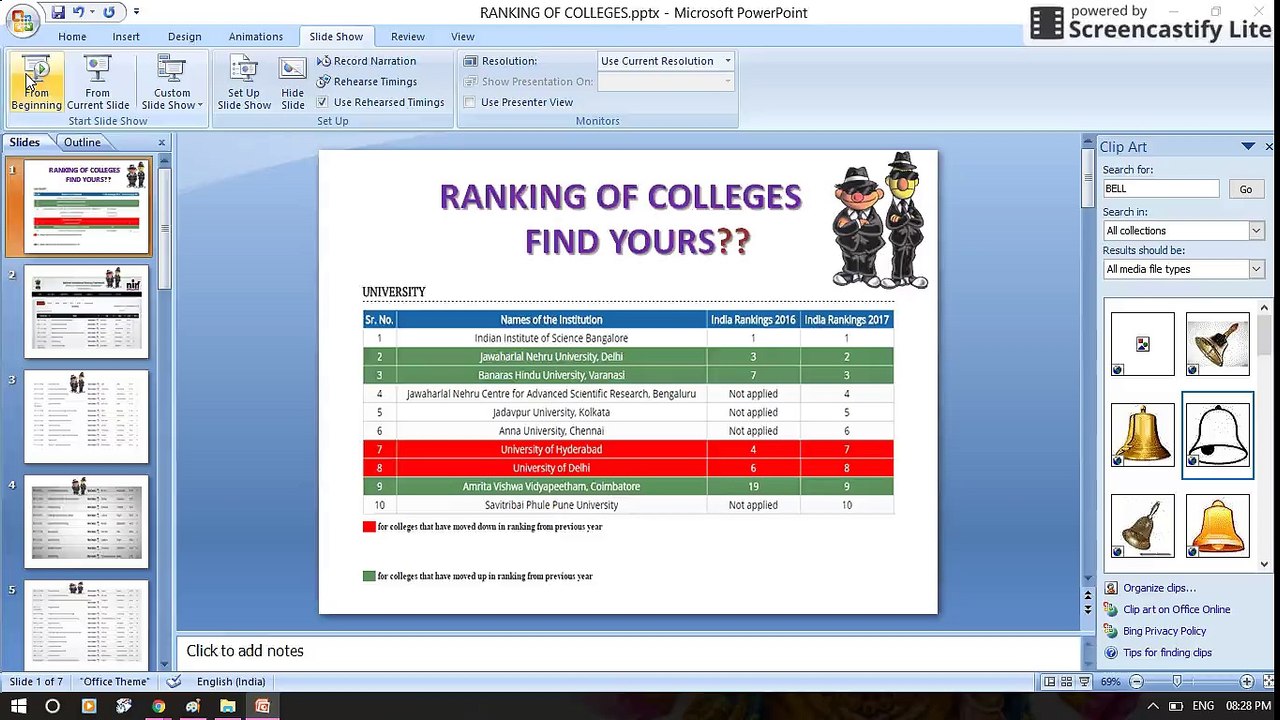Open the Insert ribbon tab

pyautogui.click(x=126, y=36)
